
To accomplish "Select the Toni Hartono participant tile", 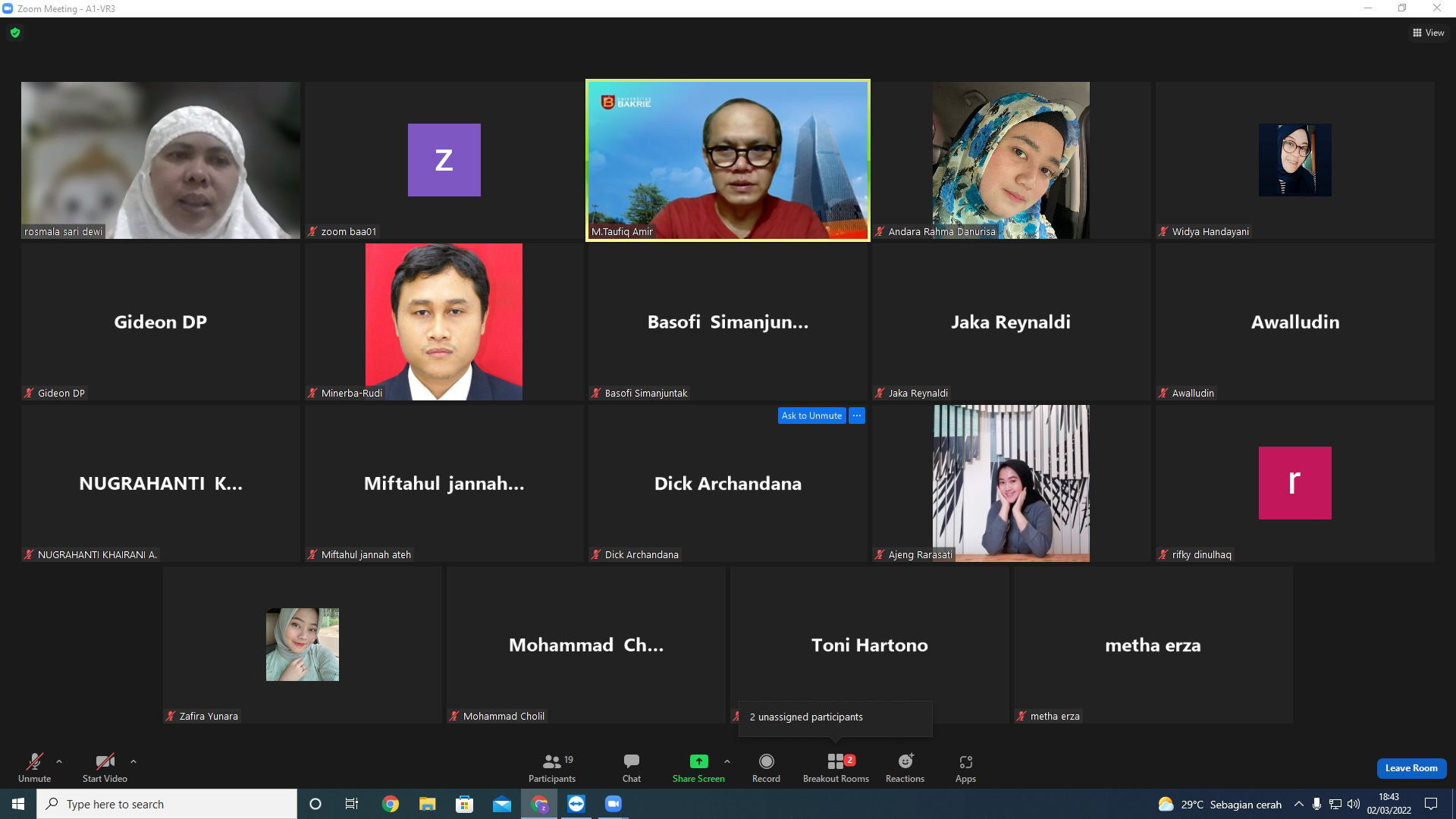I will point(870,645).
